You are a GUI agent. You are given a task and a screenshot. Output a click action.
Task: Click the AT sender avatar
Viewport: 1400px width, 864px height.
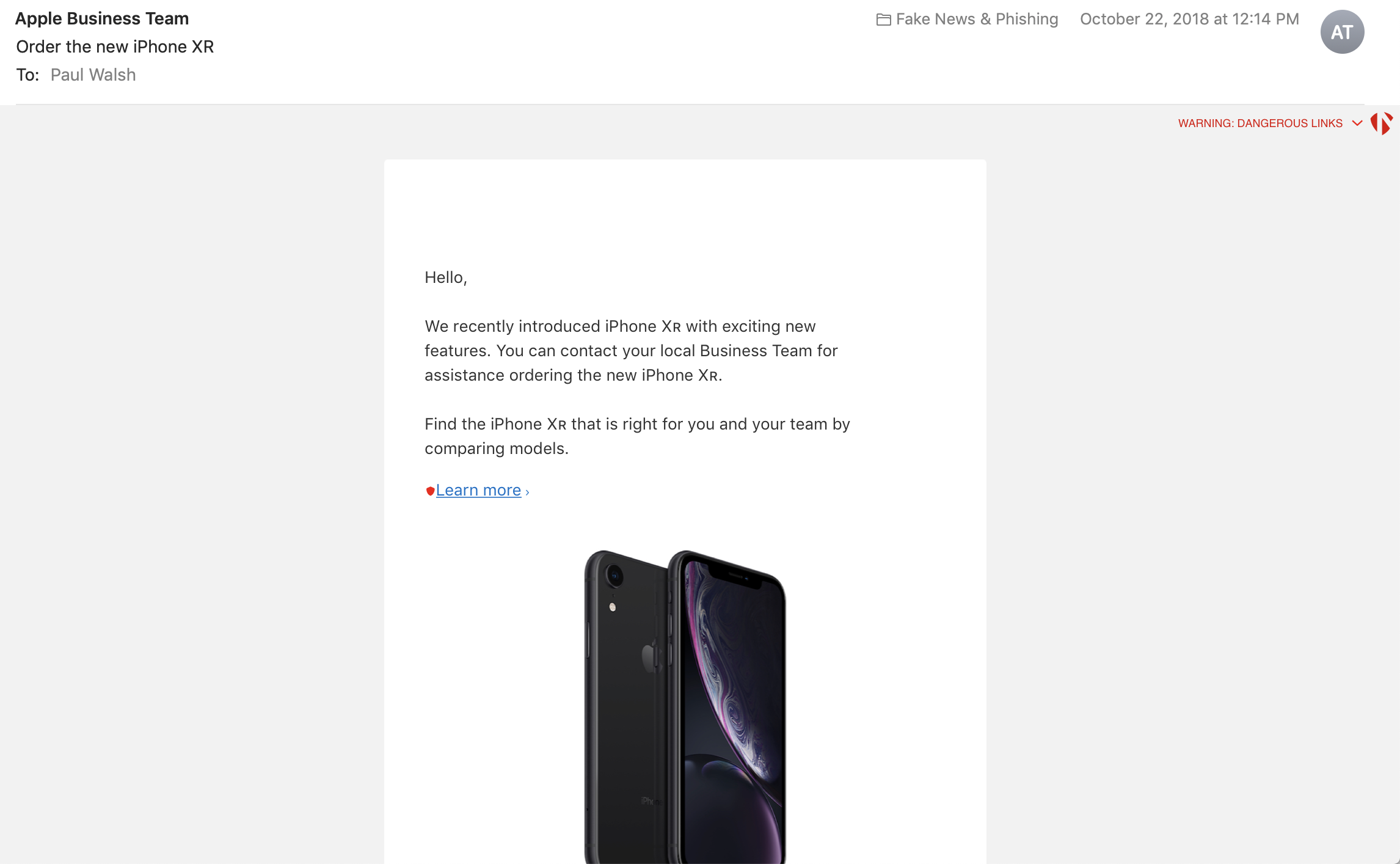1342,32
